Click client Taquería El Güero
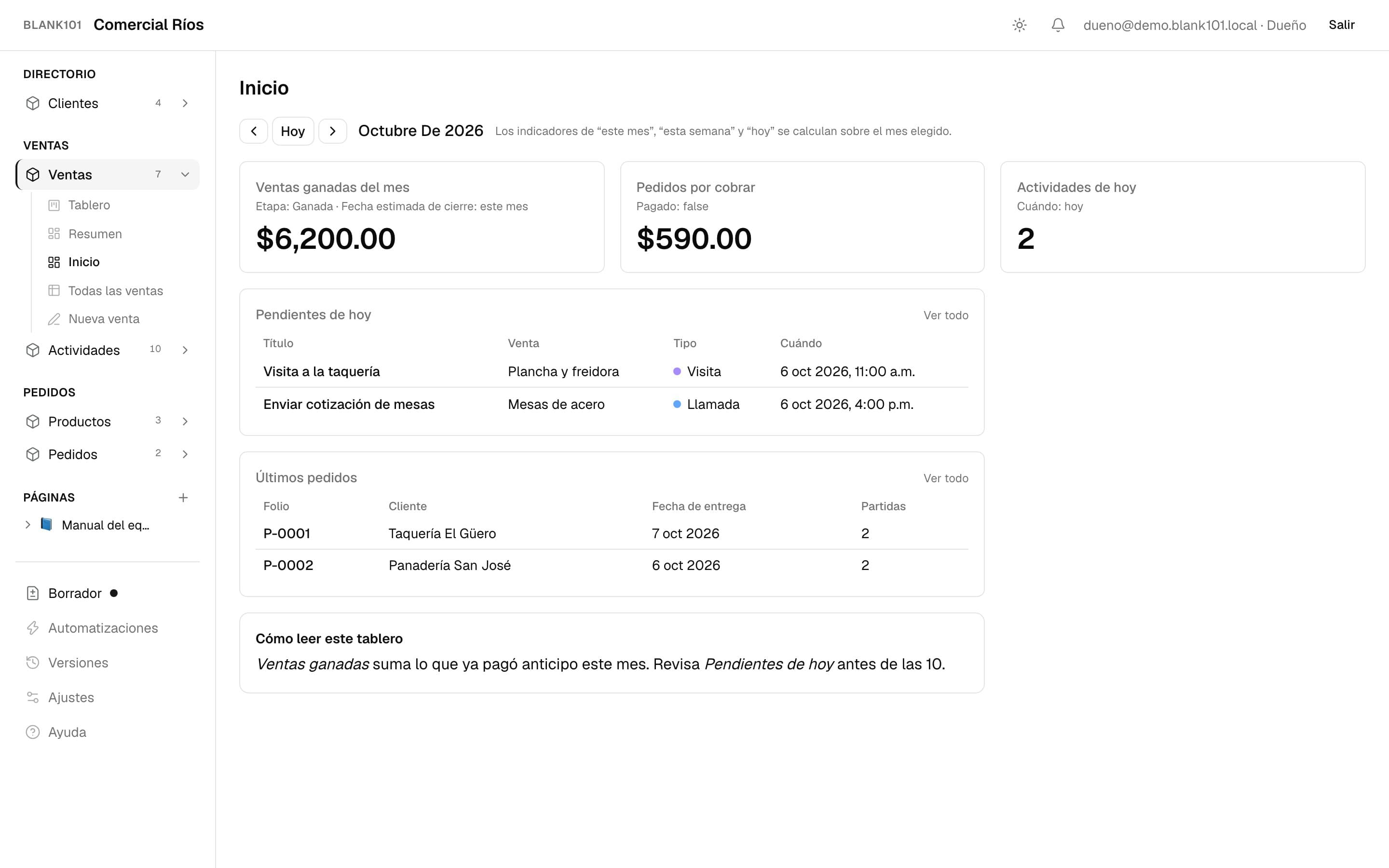1389x868 pixels. click(x=442, y=533)
